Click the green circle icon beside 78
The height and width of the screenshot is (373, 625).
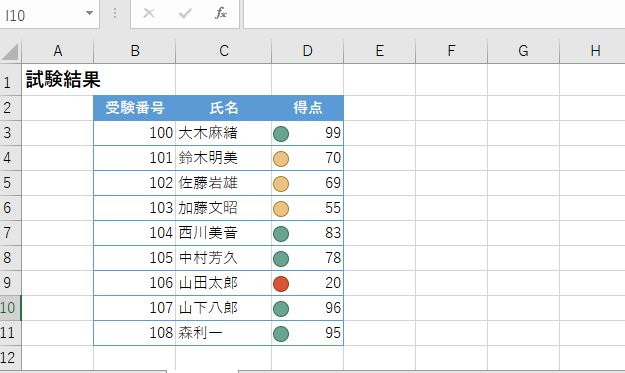[281, 259]
